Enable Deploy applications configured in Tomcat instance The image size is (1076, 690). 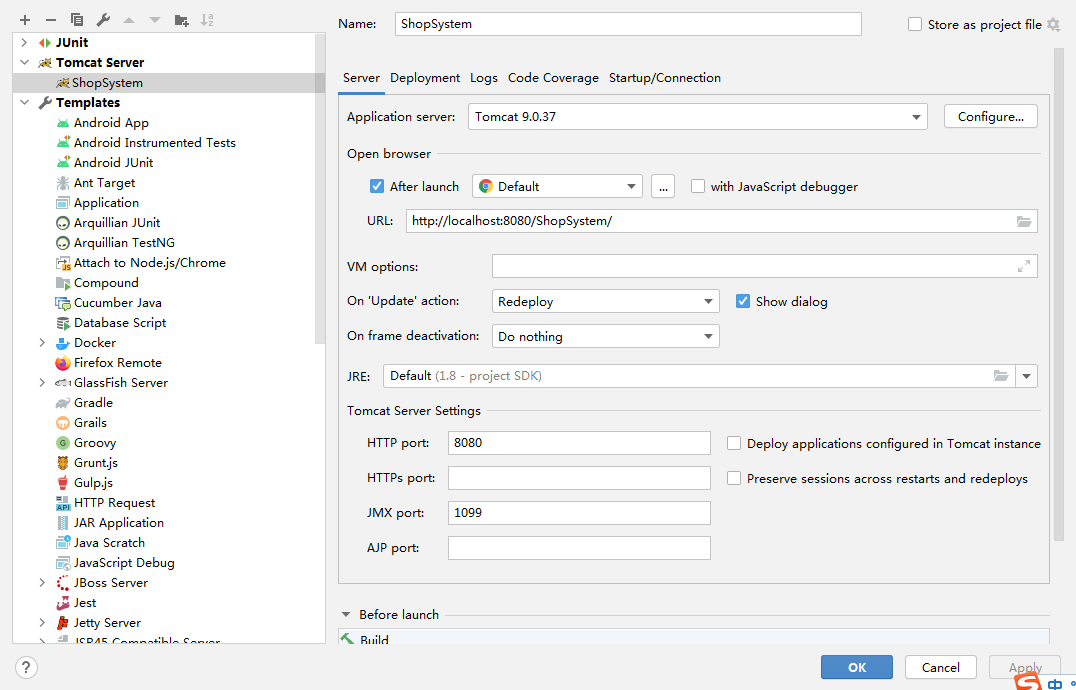click(x=734, y=444)
